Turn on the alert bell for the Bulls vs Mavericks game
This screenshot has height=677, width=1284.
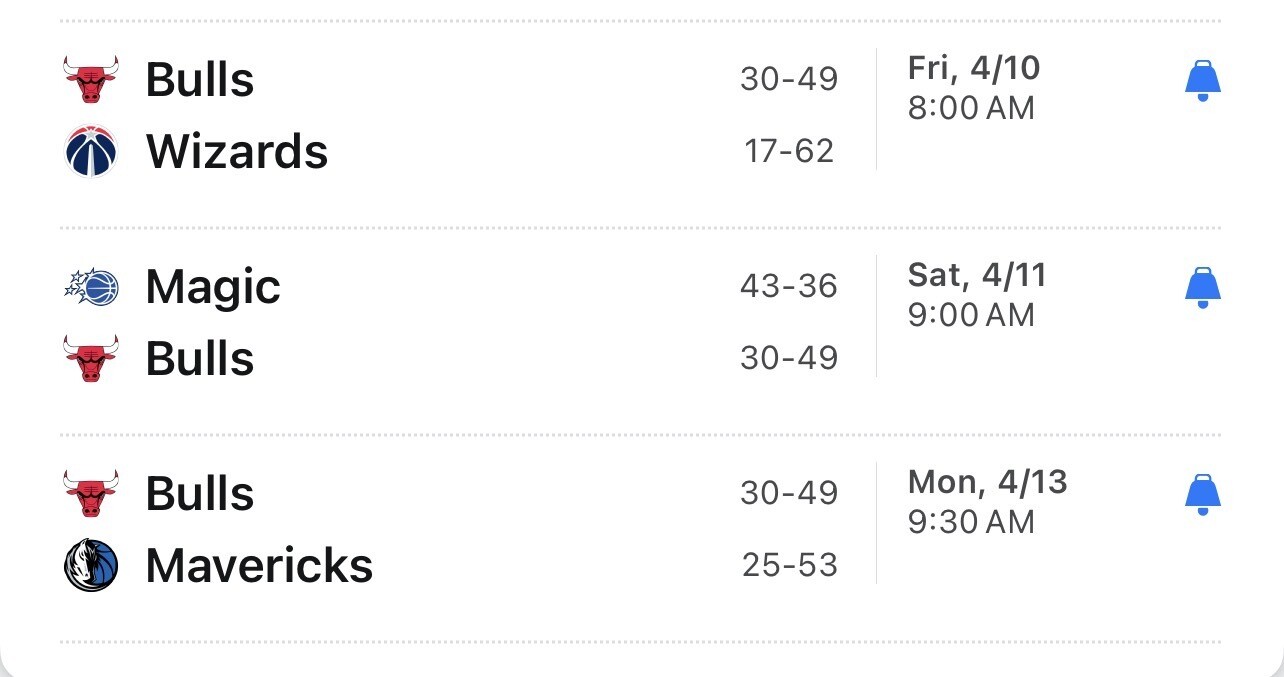[x=1203, y=495]
